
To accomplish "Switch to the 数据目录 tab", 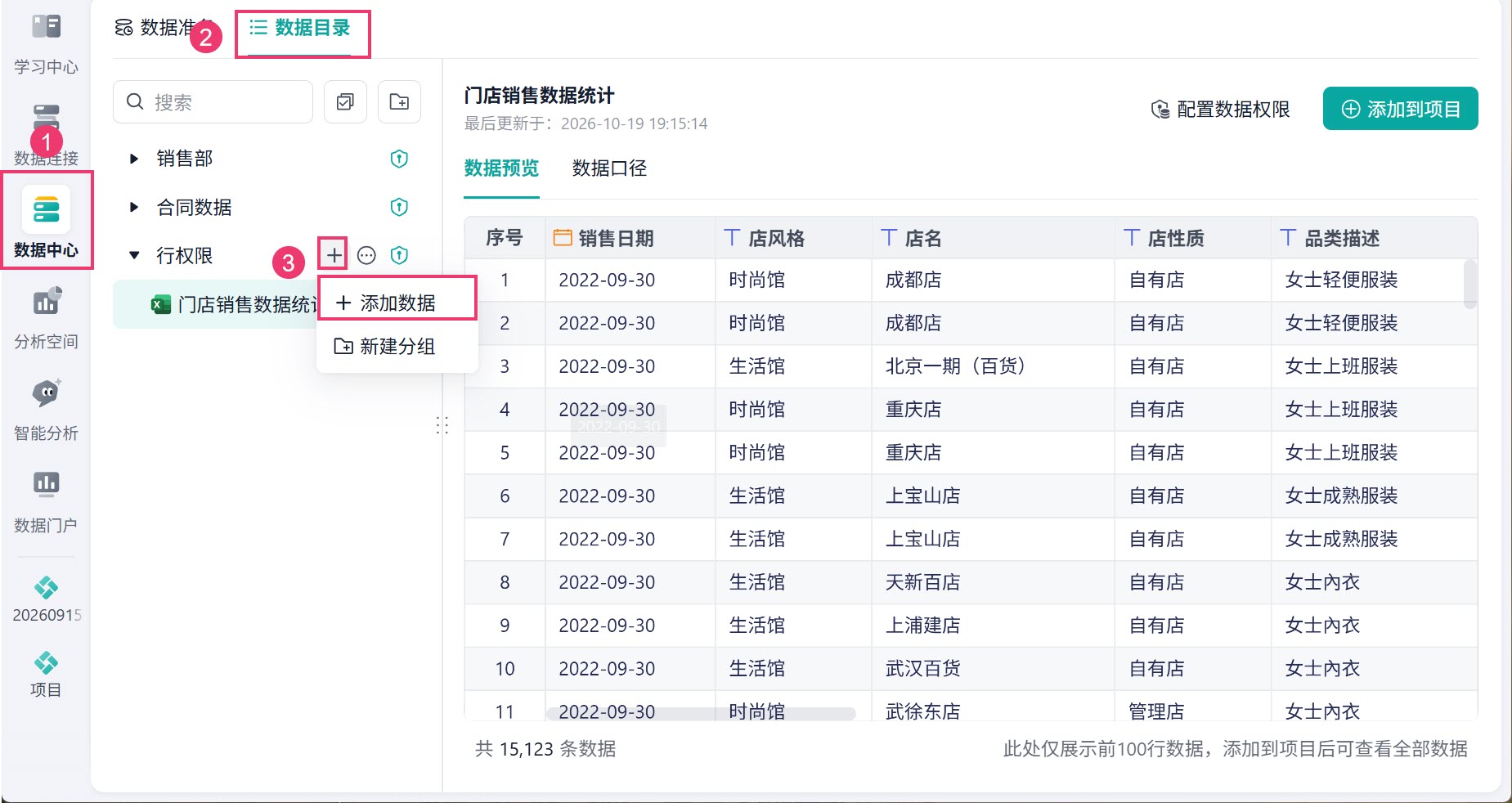I will pyautogui.click(x=299, y=28).
